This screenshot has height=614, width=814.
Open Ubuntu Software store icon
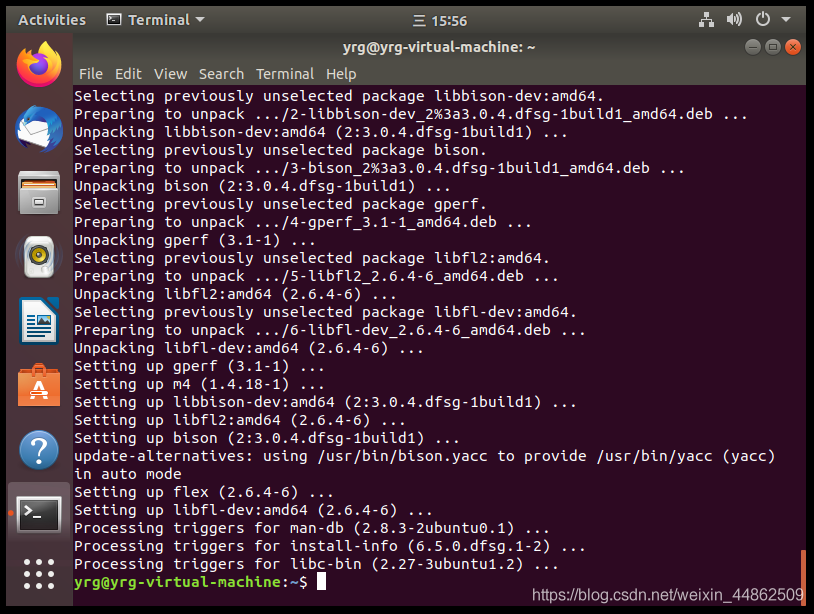pos(39,386)
